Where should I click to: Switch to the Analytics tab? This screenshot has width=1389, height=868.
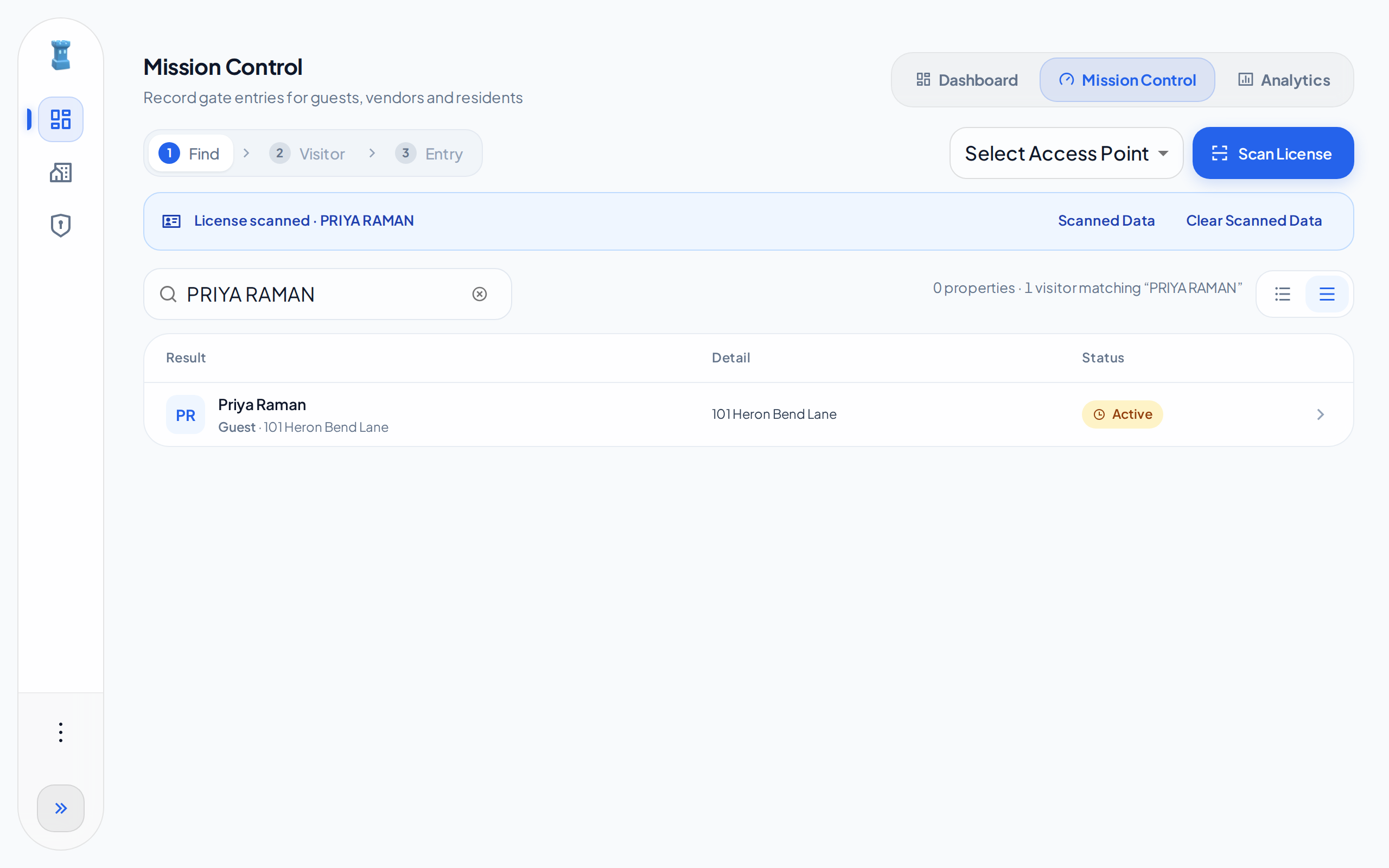[x=1284, y=80]
